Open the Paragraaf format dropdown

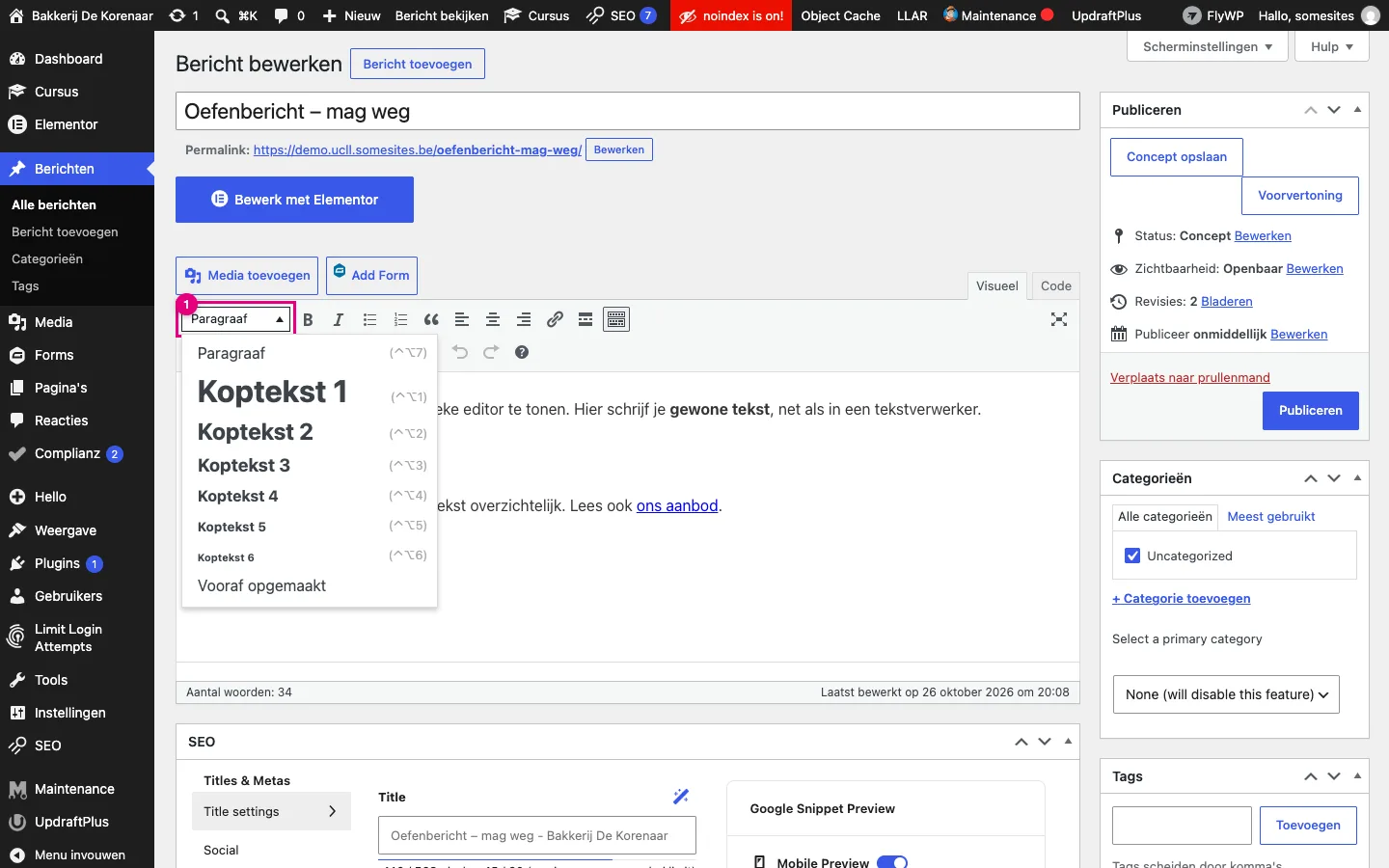(236, 319)
